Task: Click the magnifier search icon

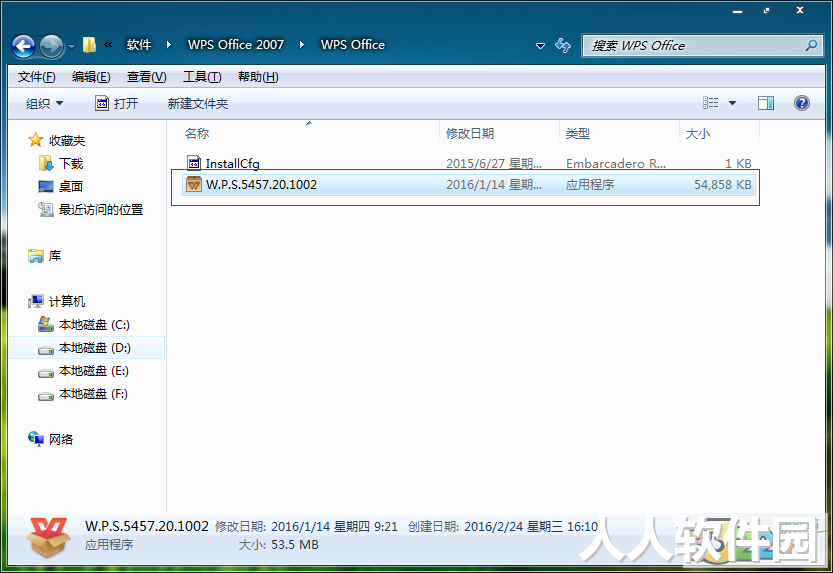Action: [x=811, y=46]
